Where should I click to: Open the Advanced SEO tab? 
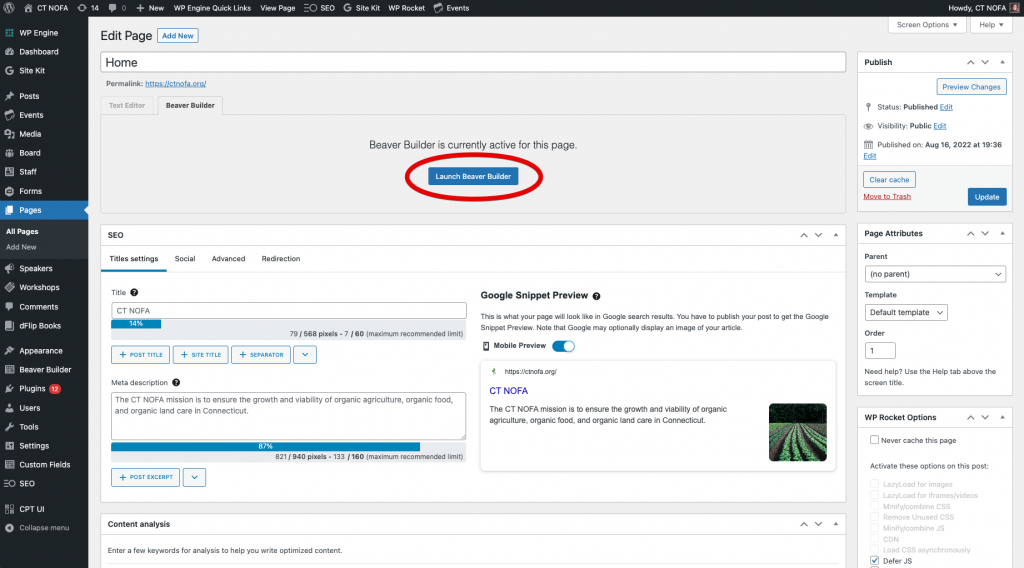(229, 259)
